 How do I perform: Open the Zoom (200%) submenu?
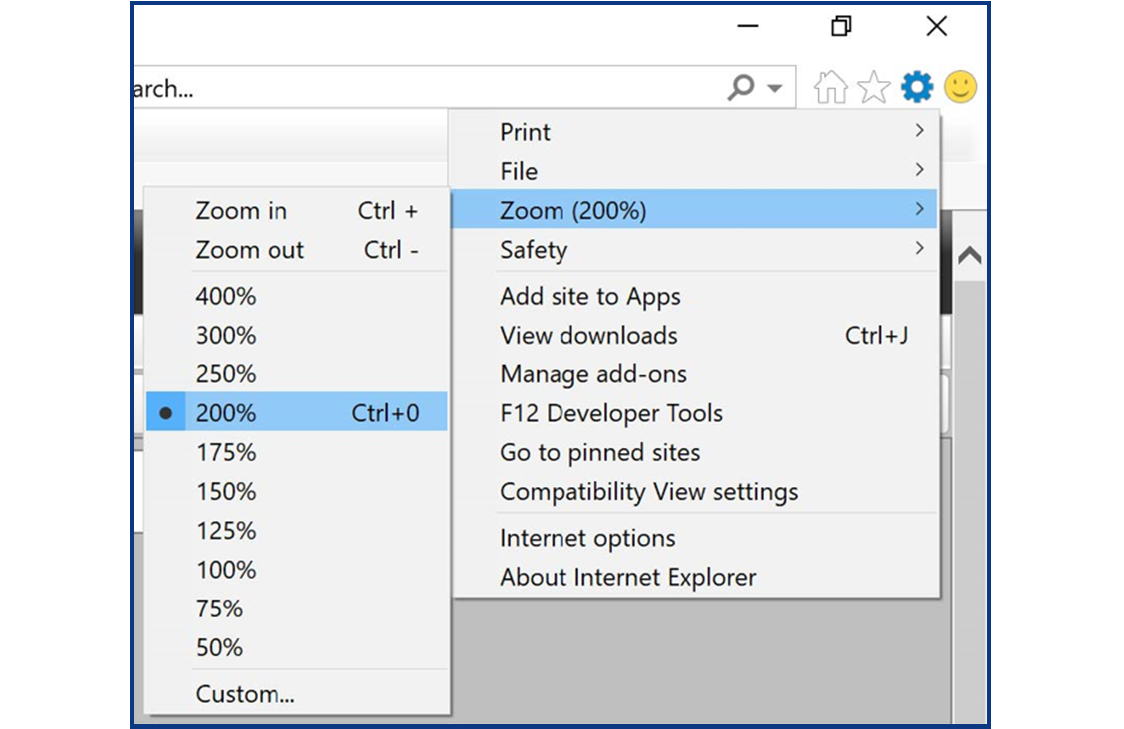pyautogui.click(x=694, y=209)
